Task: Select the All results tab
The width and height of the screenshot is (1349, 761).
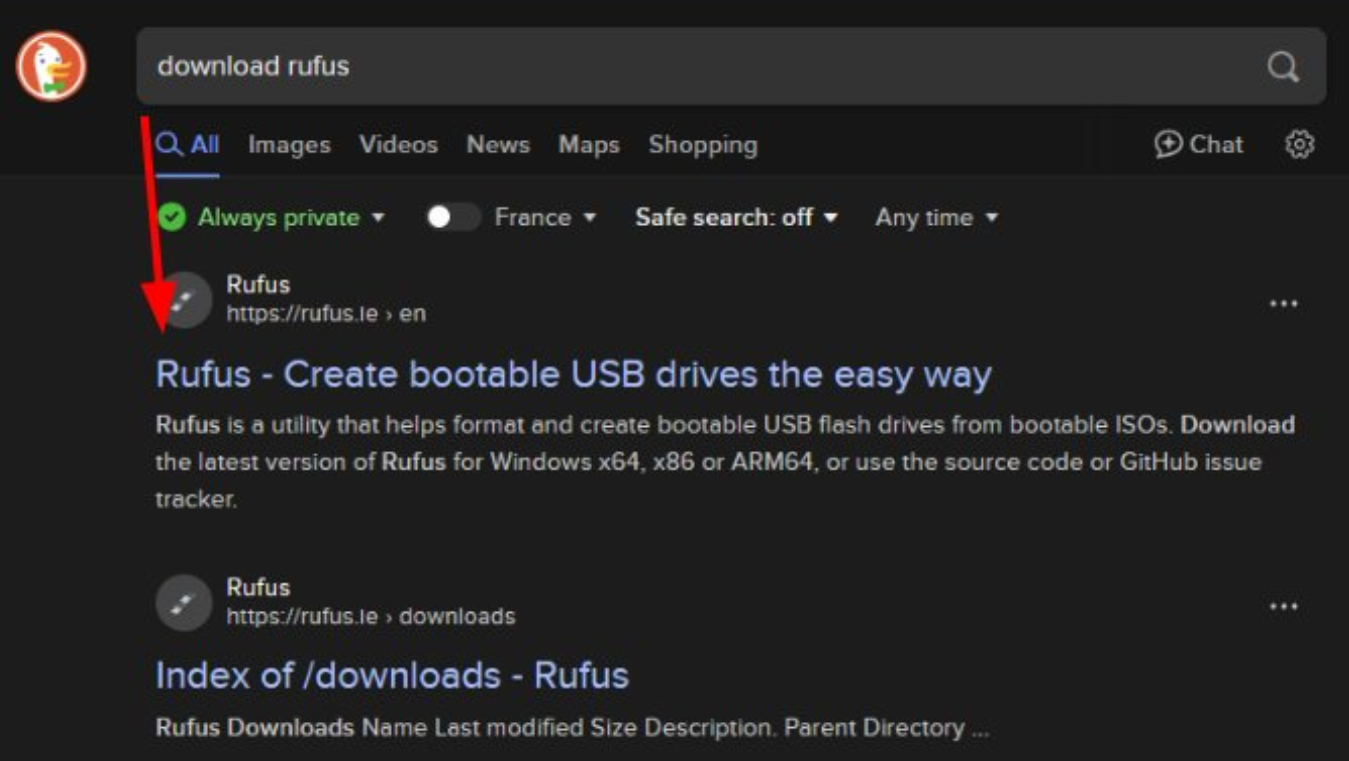Action: 187,144
